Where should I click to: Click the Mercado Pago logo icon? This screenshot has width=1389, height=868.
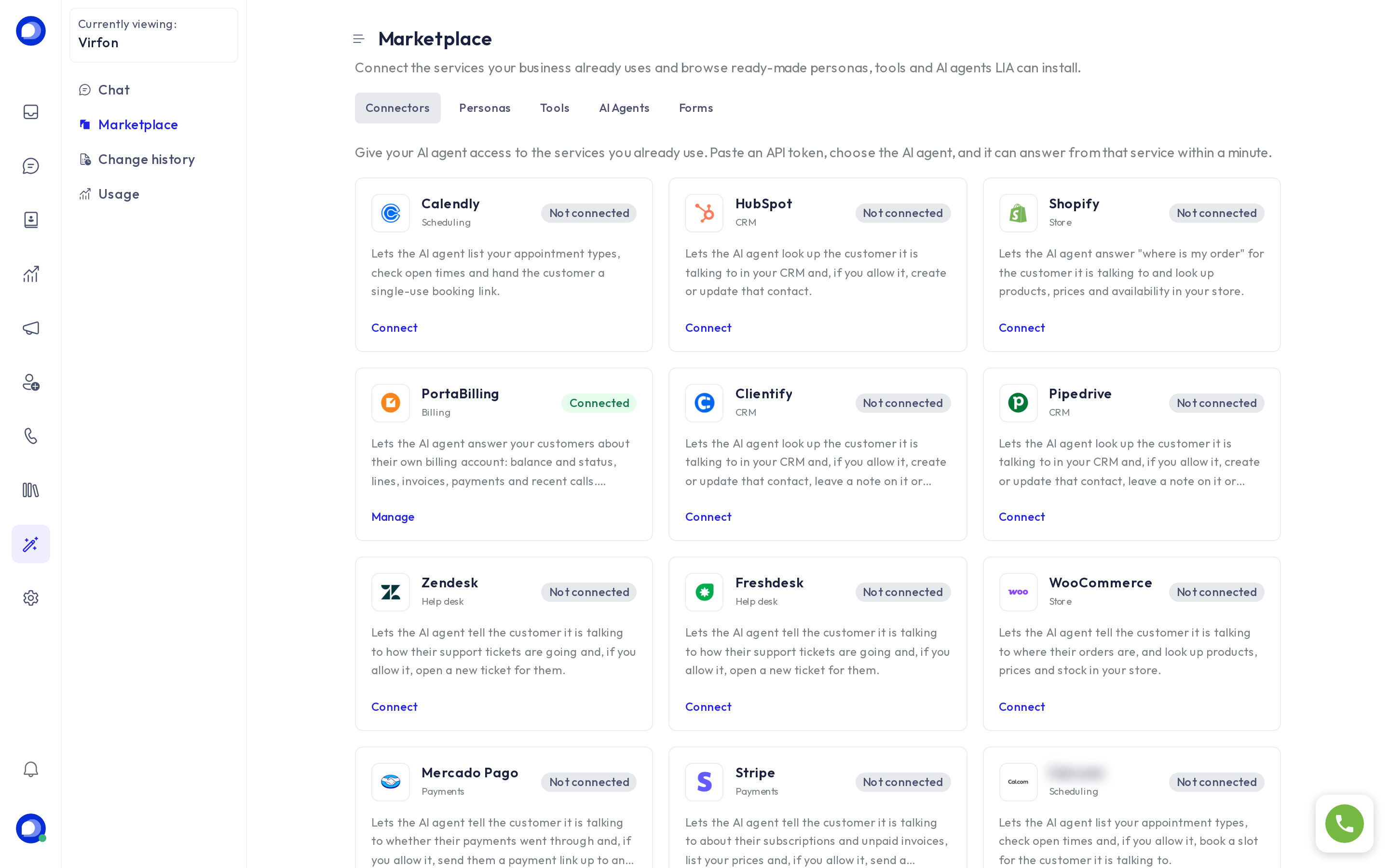(390, 782)
